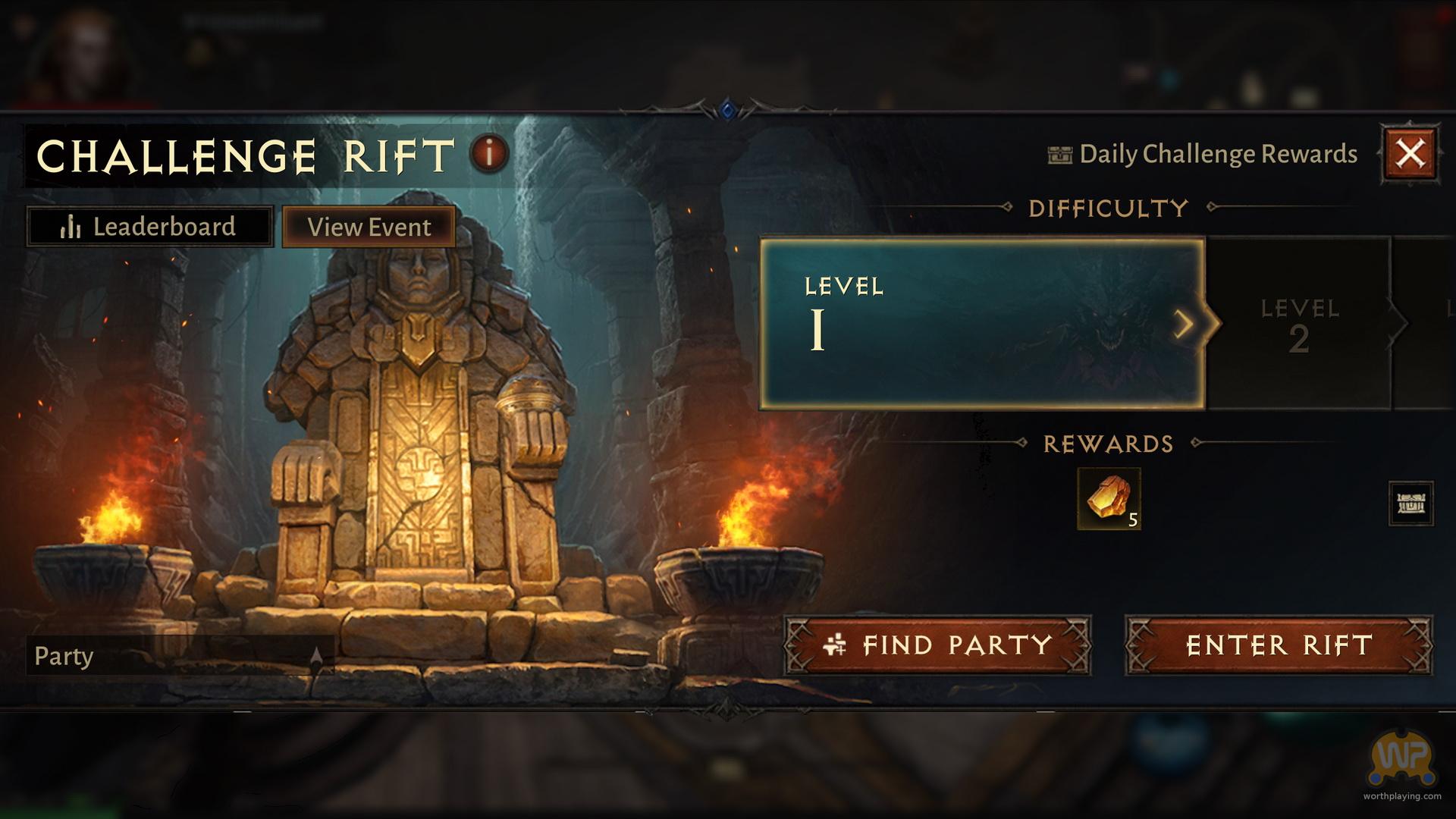Click the blue gem ornament atop panel
The height and width of the screenshot is (819, 1456).
(x=727, y=111)
